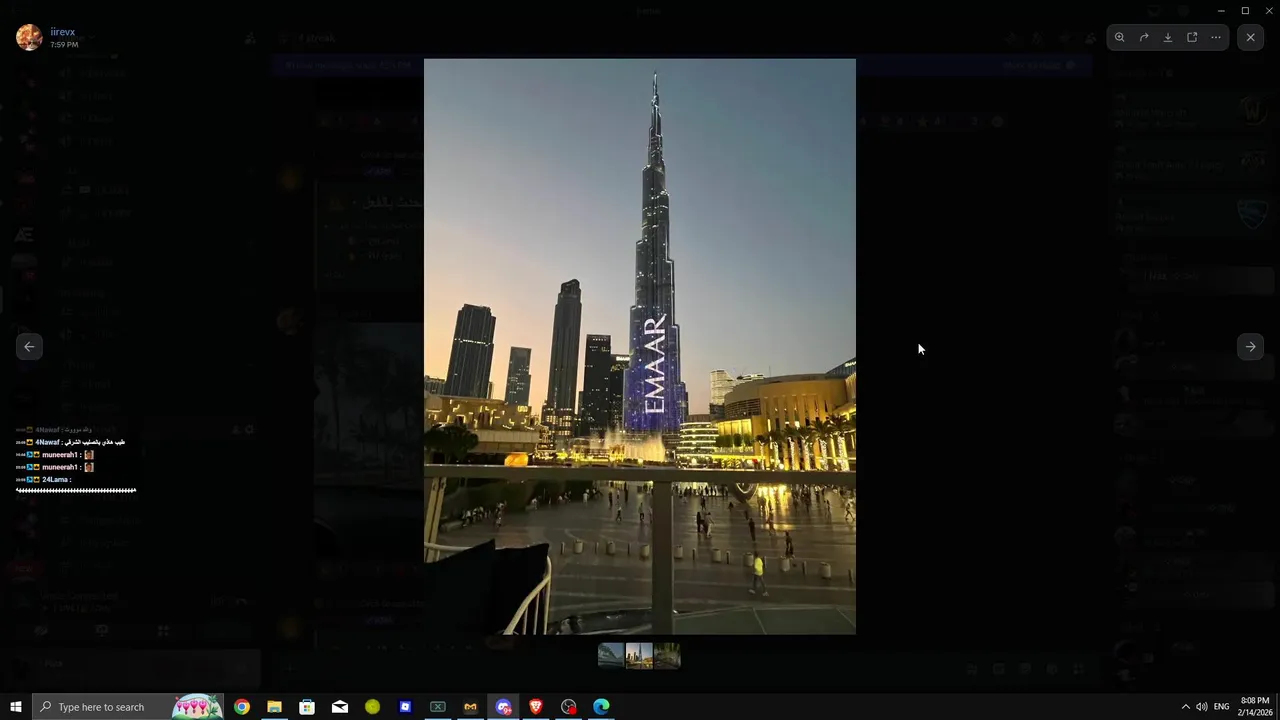Select the first thumbnail in the strip
Image resolution: width=1280 pixels, height=720 pixels.
[611, 655]
